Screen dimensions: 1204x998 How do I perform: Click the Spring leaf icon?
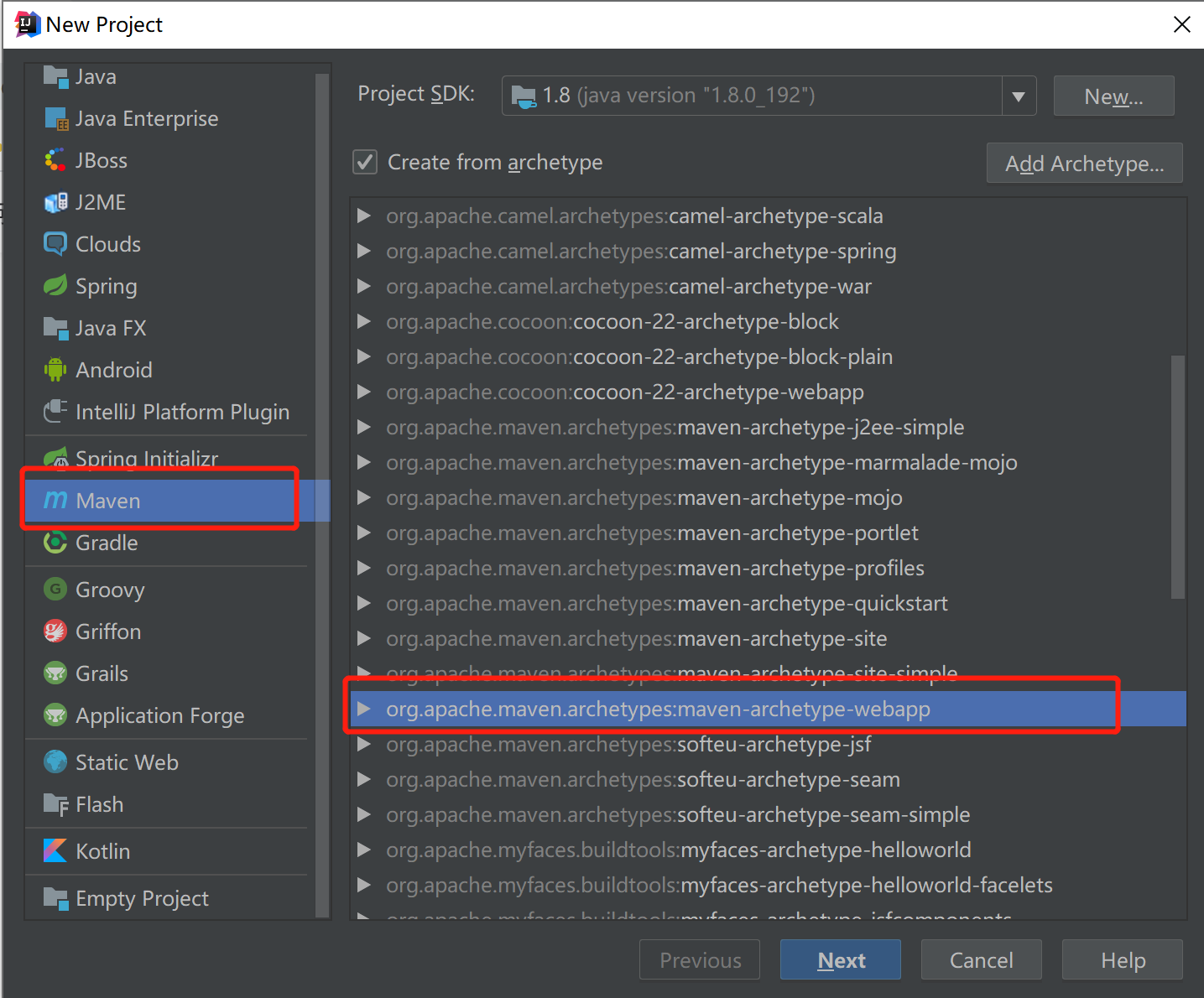(55, 286)
